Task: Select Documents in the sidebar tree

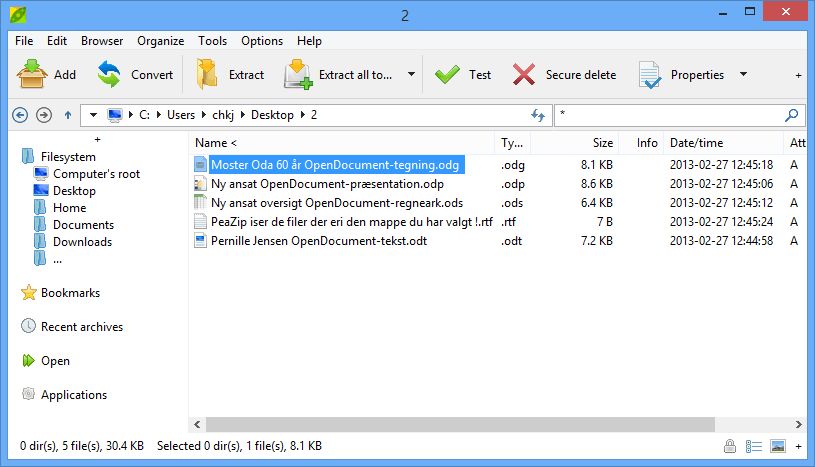Action: click(x=83, y=225)
